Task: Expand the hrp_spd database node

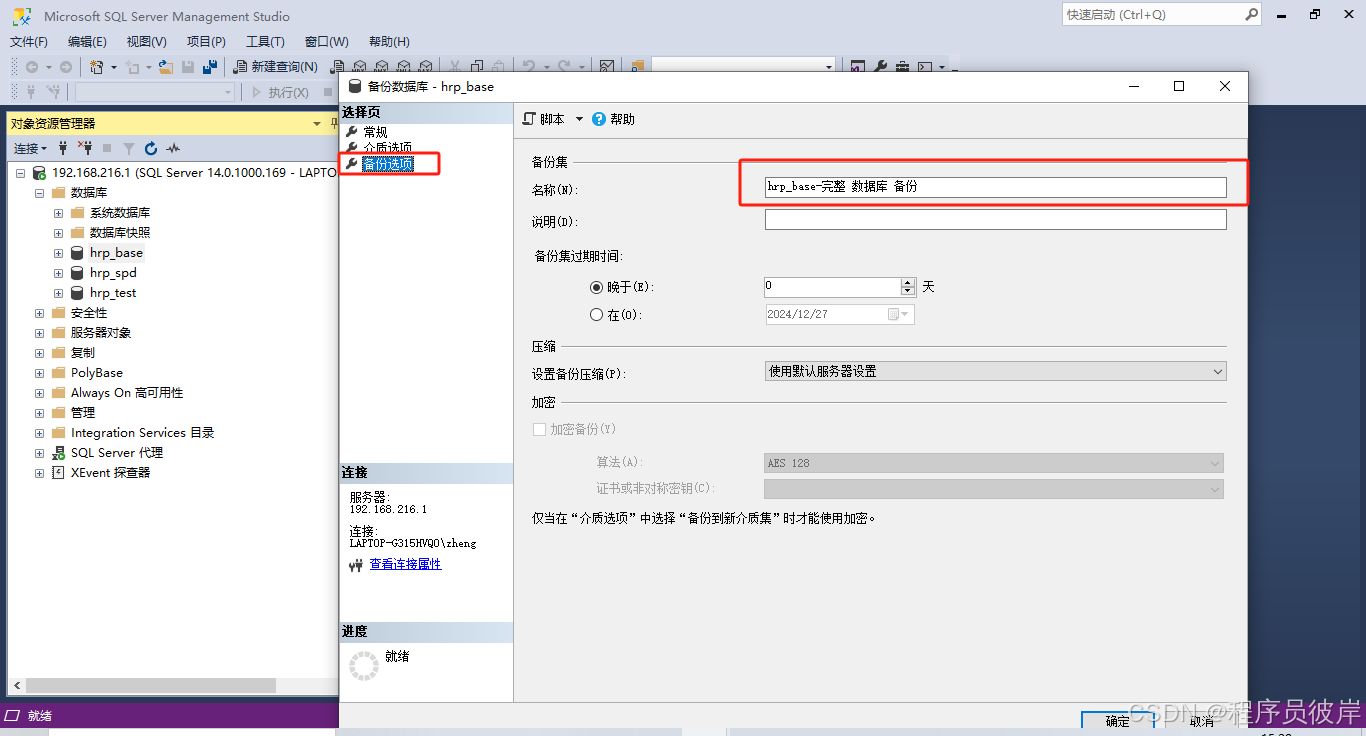Action: (57, 272)
